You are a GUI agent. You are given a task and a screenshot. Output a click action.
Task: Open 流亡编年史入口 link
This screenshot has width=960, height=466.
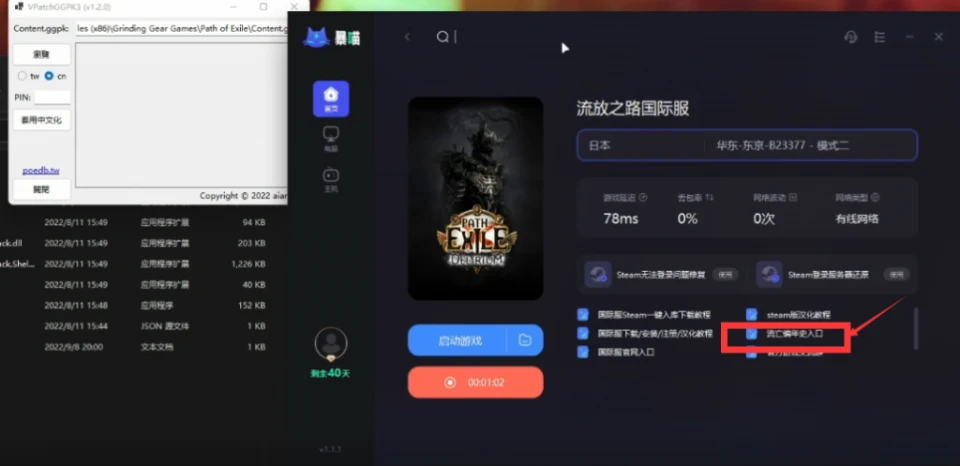pos(795,334)
